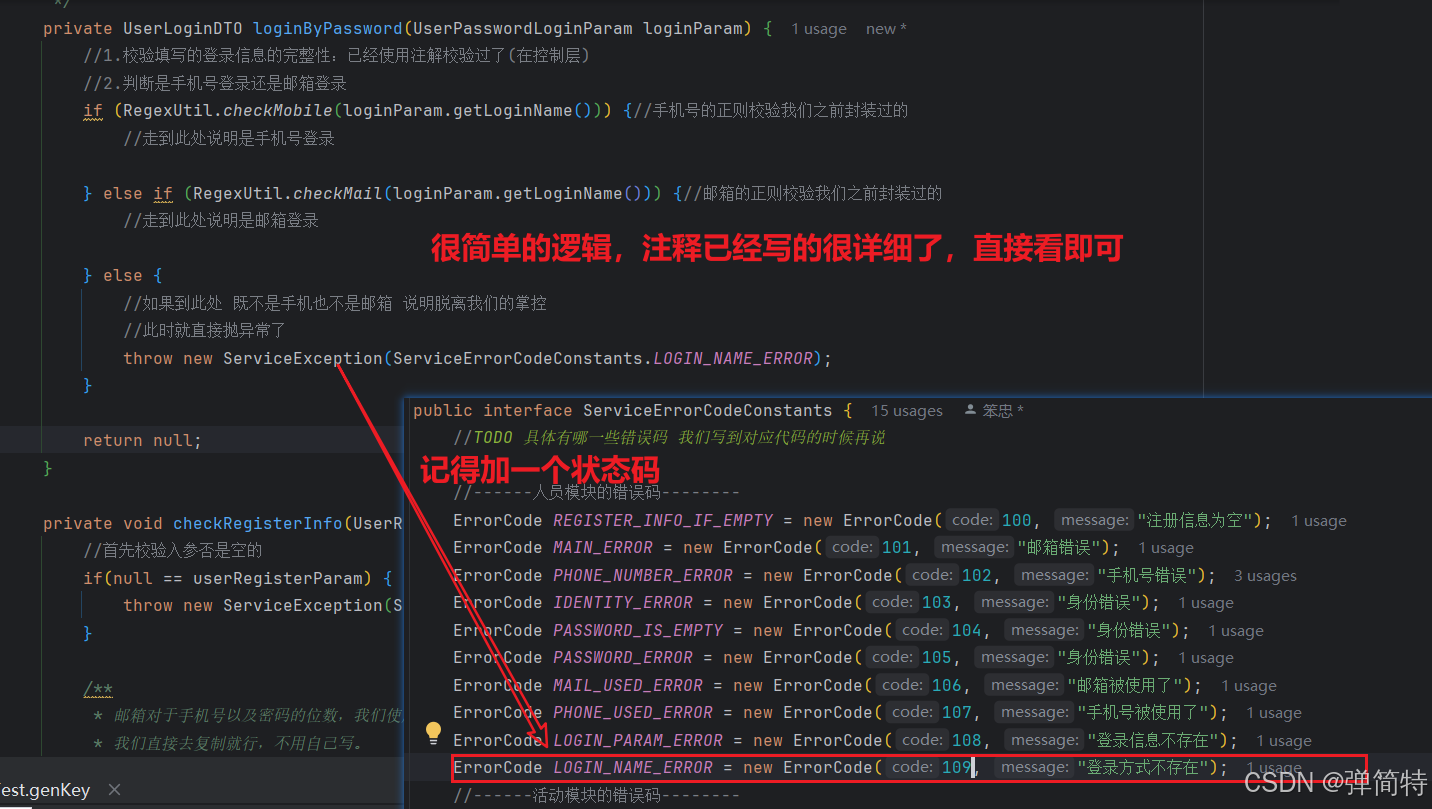Click the comment '//此时就直接抛异常了'

[x=205, y=330]
